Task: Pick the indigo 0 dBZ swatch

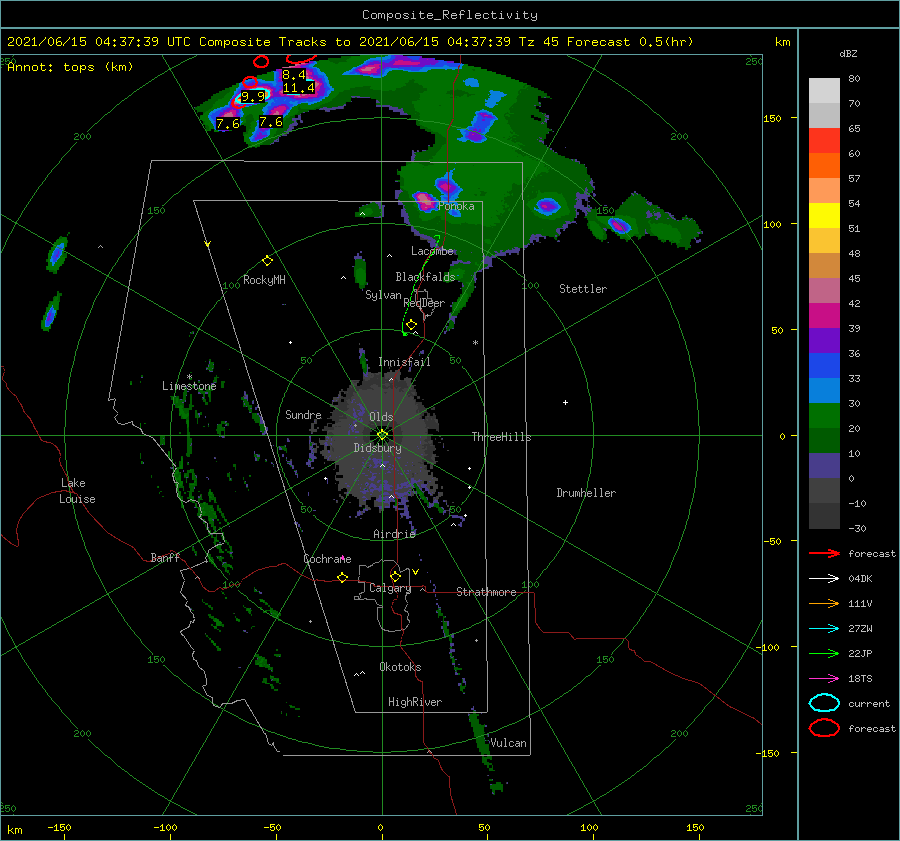Action: point(824,466)
